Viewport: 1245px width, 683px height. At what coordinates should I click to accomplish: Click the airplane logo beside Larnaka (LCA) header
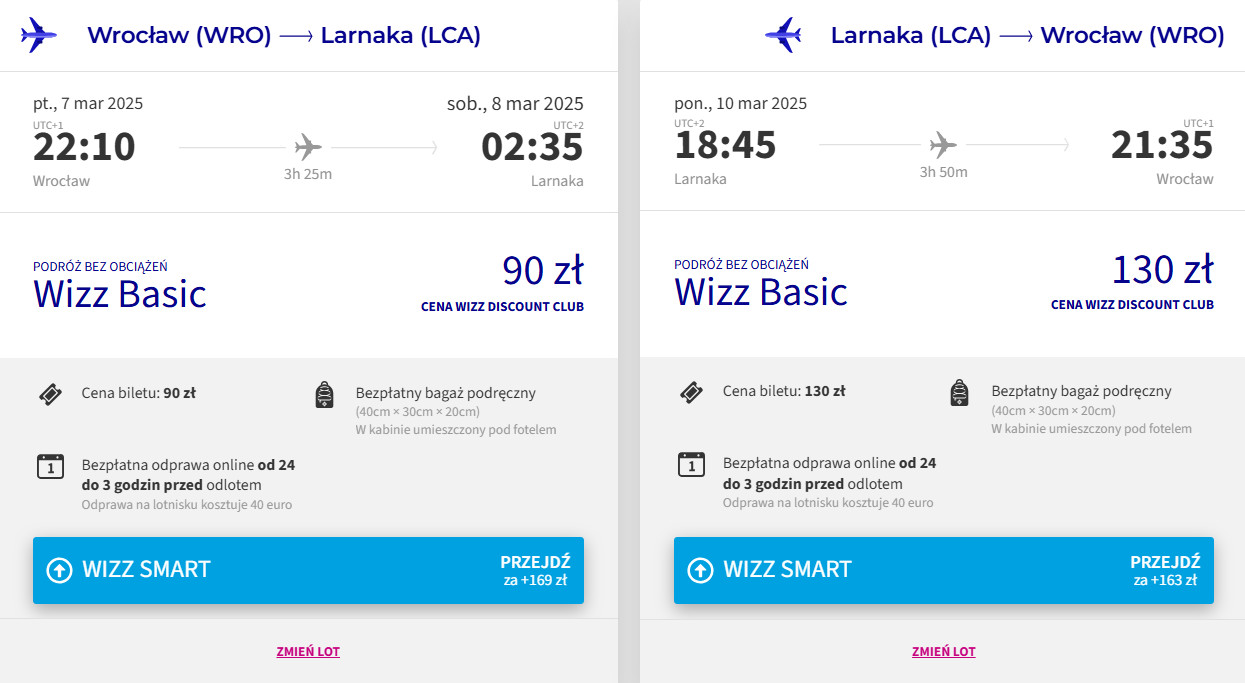783,35
